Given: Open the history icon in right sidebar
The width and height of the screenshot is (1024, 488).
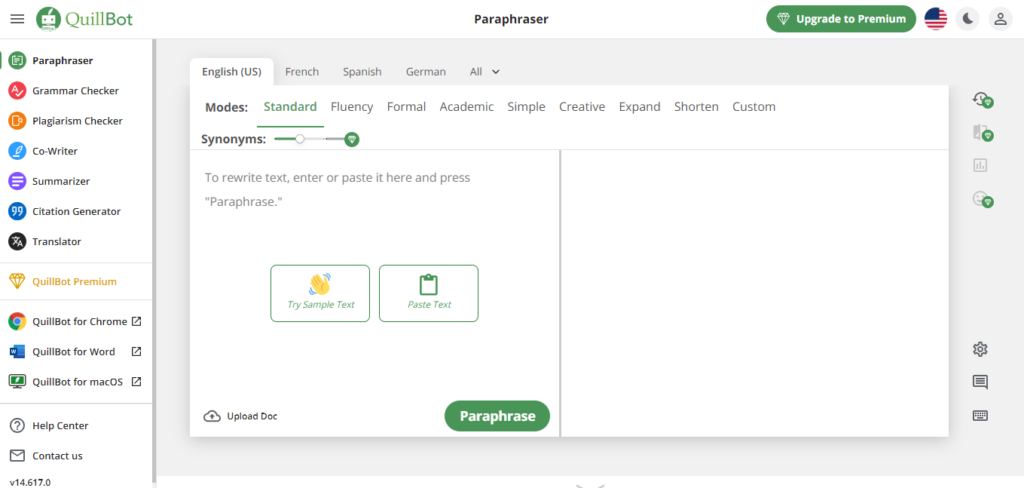Looking at the screenshot, I should (x=981, y=100).
